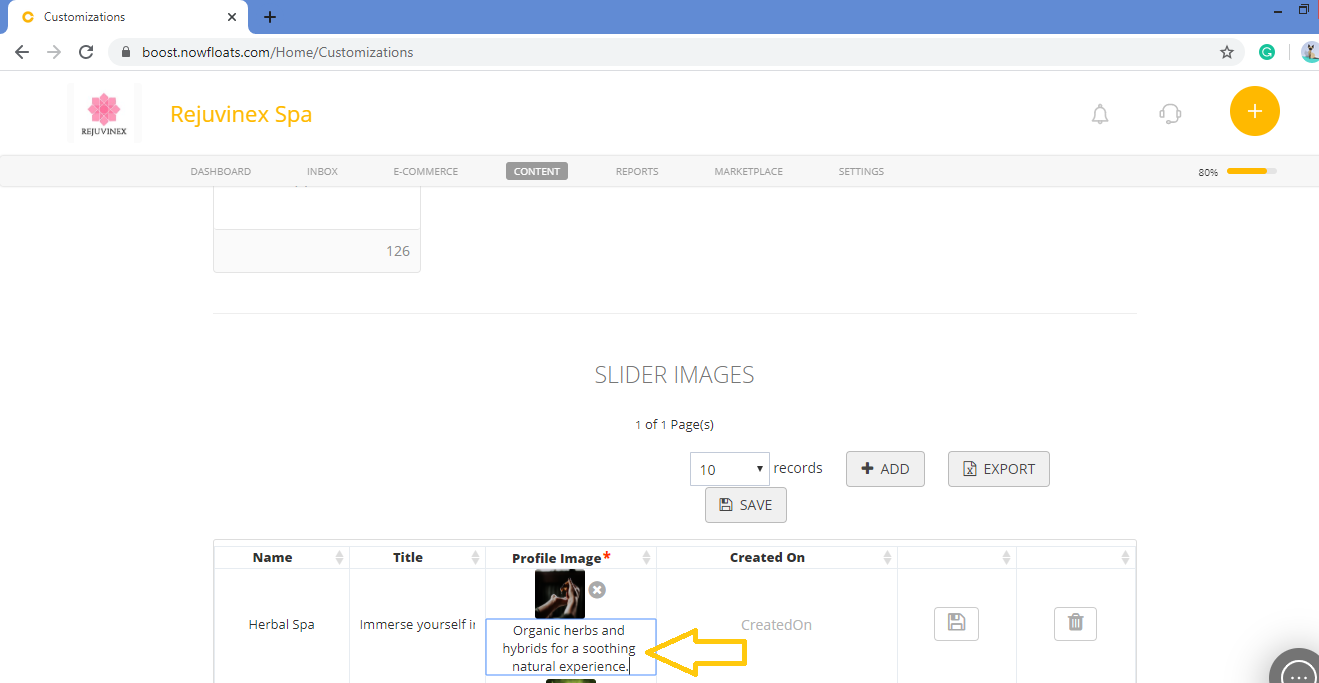Click the profile image description text field
Viewport: 1319px width, 683px height.
[x=570, y=648]
